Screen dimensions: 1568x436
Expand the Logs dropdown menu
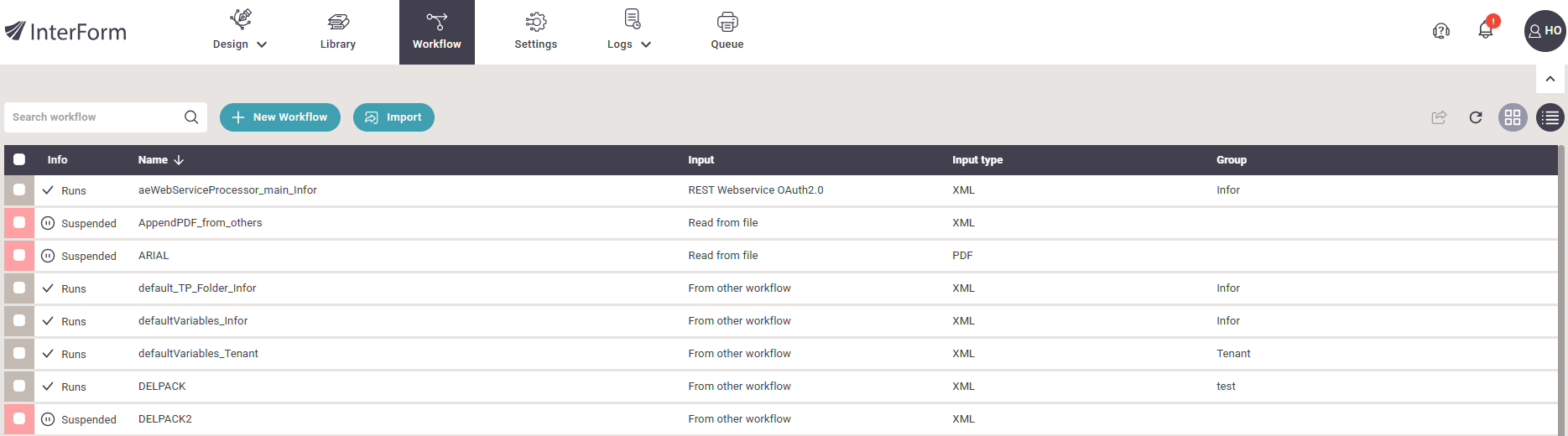click(629, 32)
